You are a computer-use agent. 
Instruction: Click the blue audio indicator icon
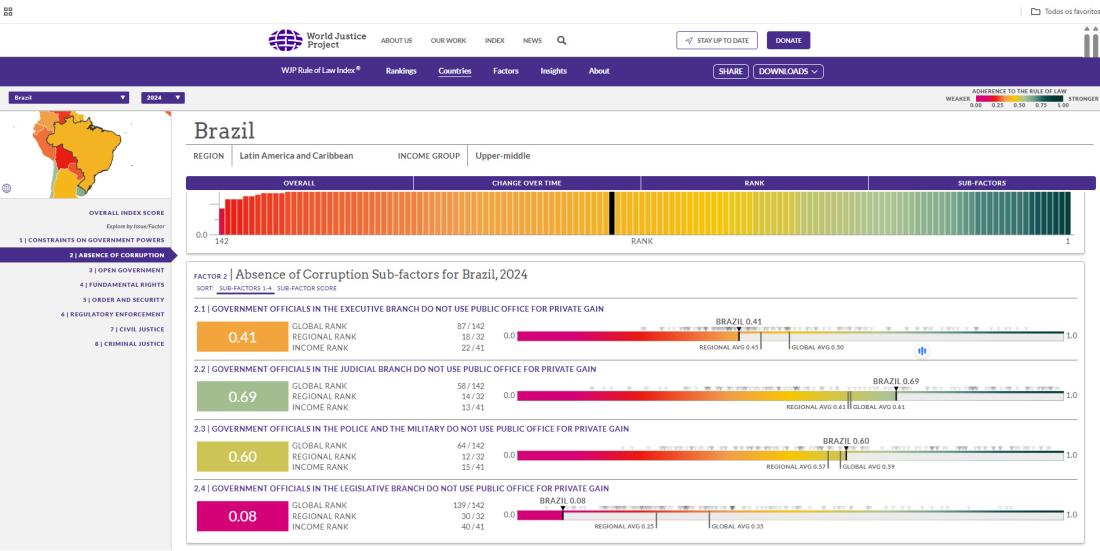(x=922, y=351)
